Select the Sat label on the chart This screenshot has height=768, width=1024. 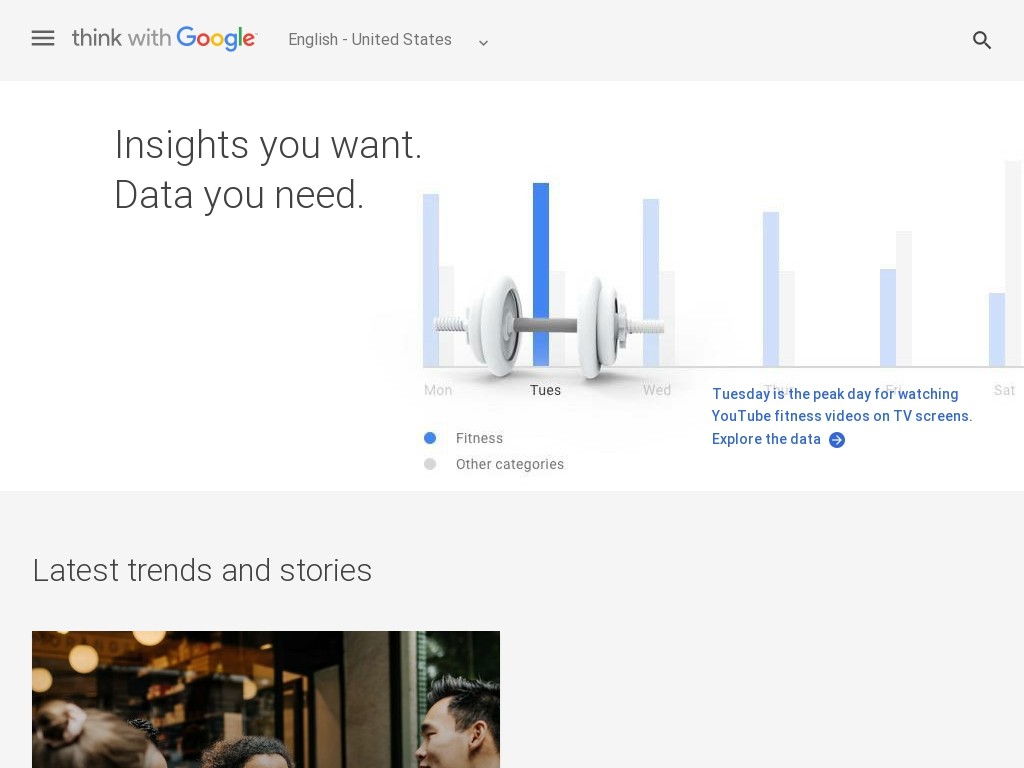pyautogui.click(x=1004, y=390)
